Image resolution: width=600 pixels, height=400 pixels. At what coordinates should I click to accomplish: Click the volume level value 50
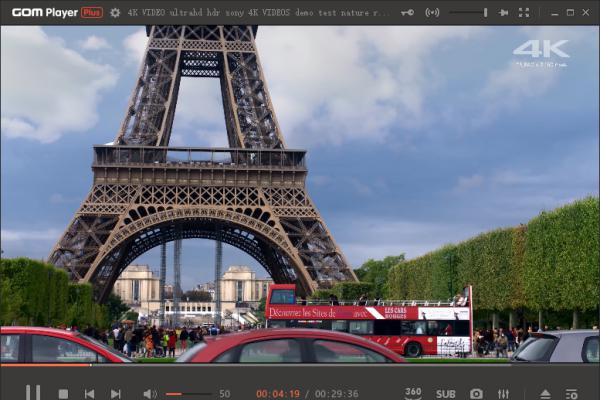(x=225, y=394)
